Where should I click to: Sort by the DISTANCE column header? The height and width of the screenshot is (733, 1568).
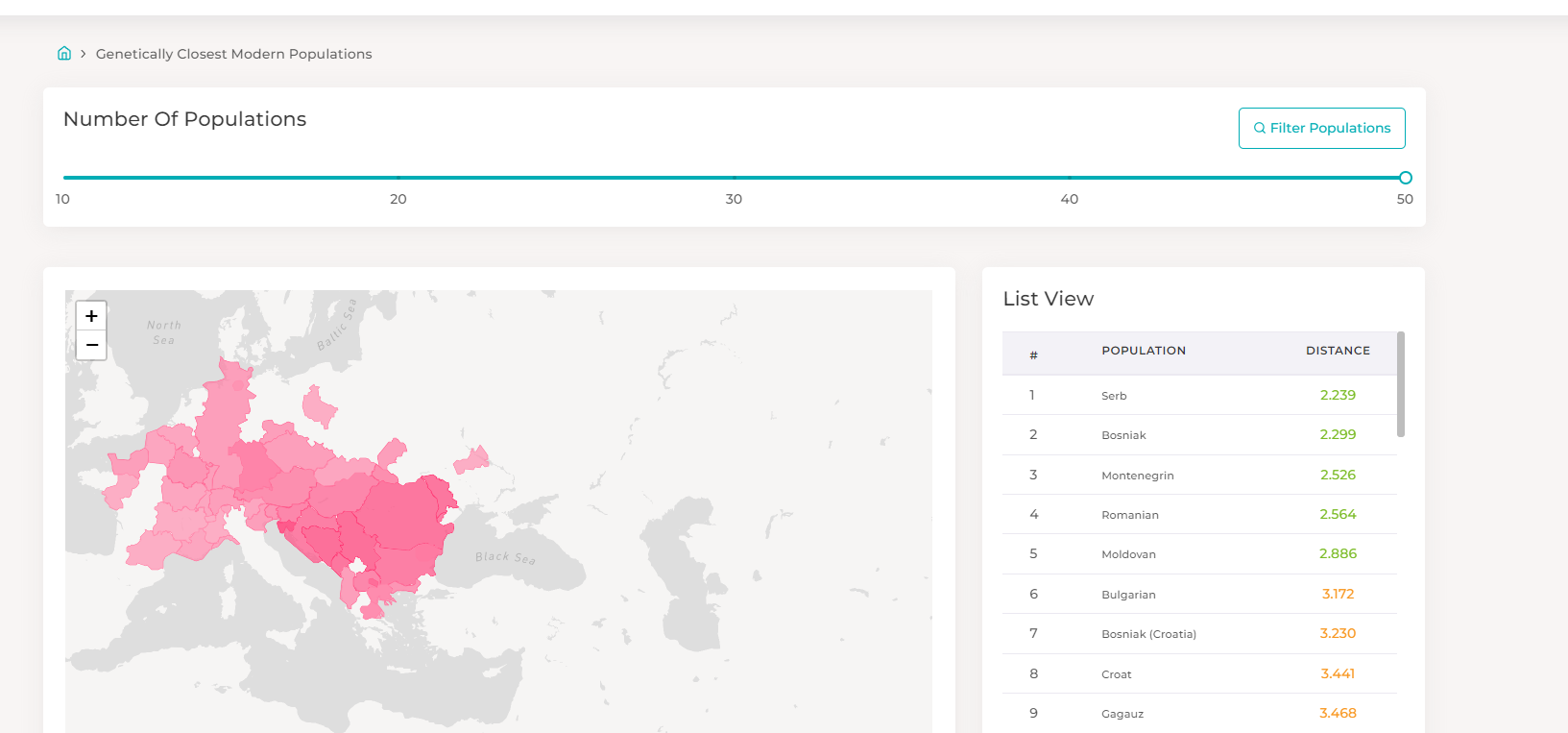[1338, 351]
